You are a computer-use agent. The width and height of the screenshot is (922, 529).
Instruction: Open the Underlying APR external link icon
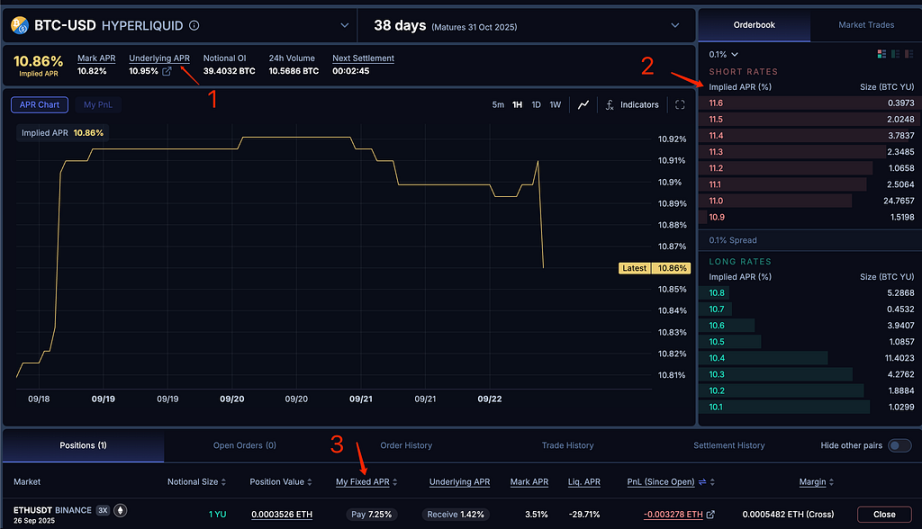pyautogui.click(x=167, y=72)
